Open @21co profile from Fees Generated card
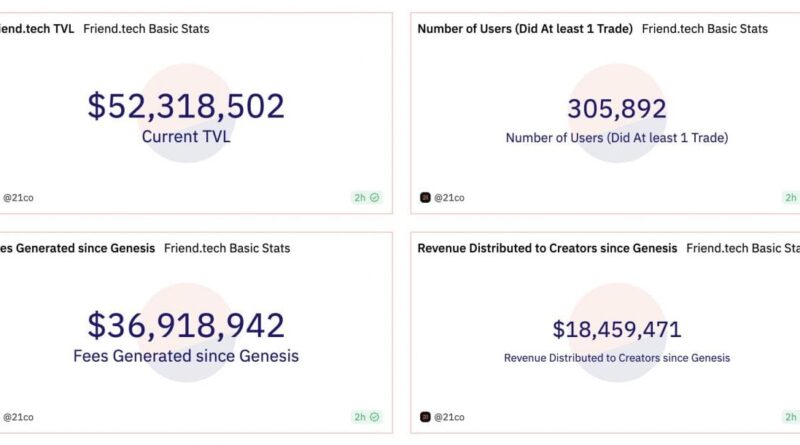Viewport: 800px width, 445px height. click(x=21, y=416)
